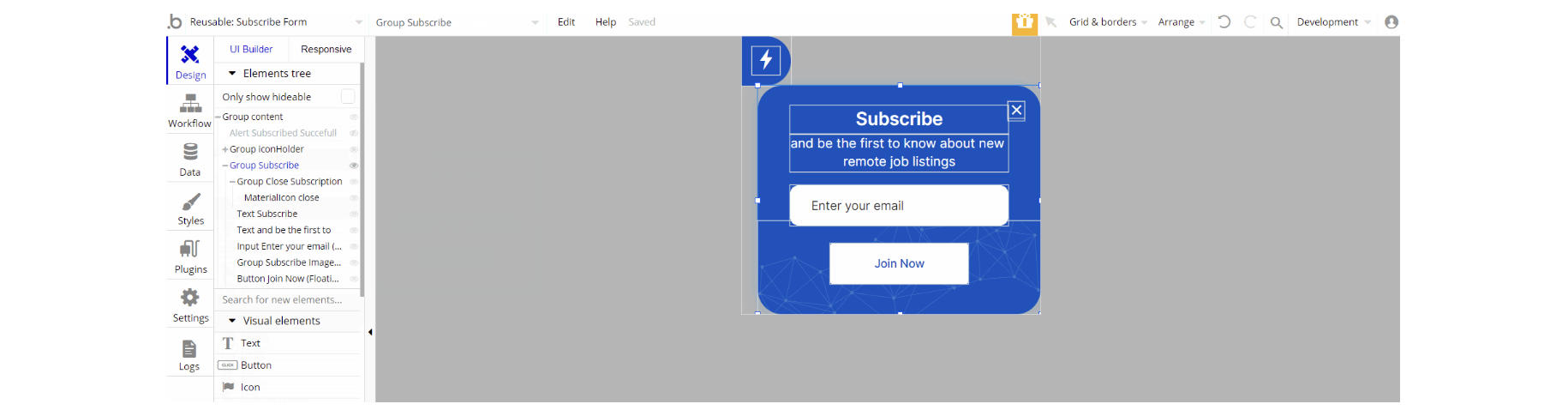
Task: Open the Edit menu
Action: click(566, 22)
